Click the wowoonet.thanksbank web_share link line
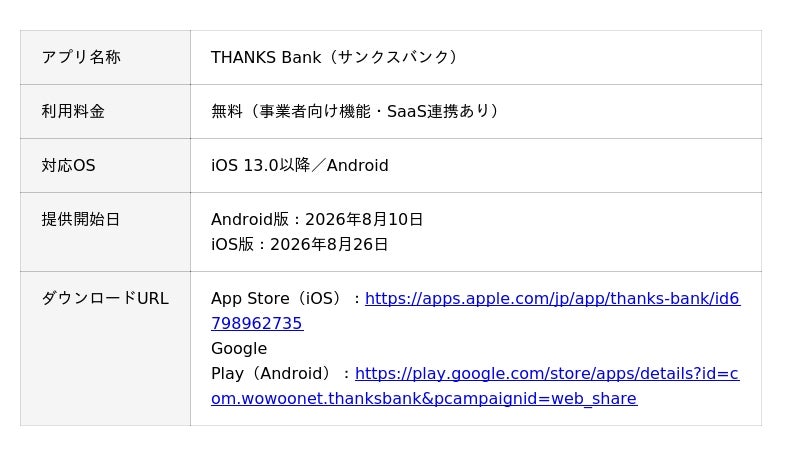This screenshot has width=800, height=456. pyautogui.click(x=424, y=398)
